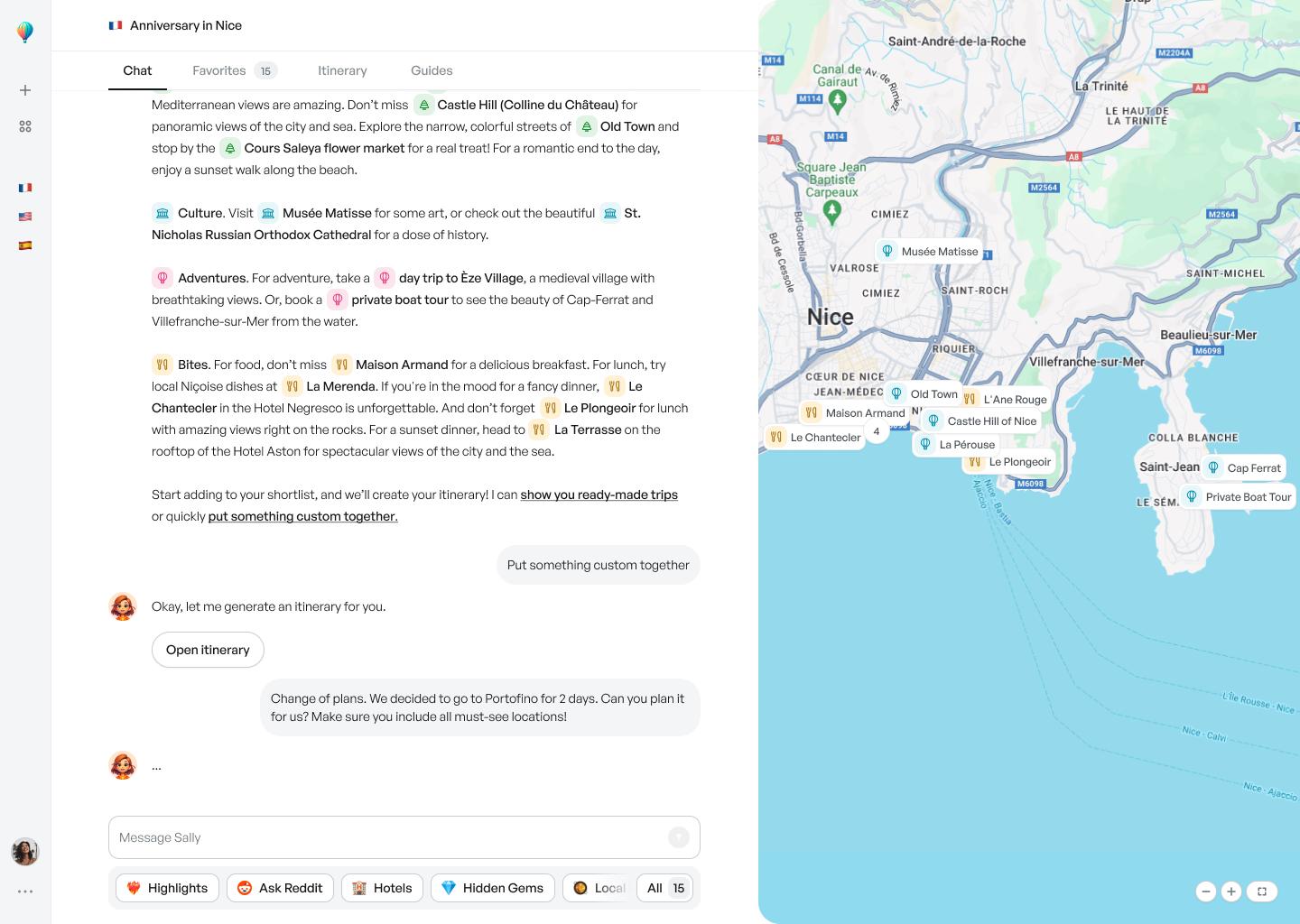
Task: Start a new trip with plus icon
Action: [25, 90]
